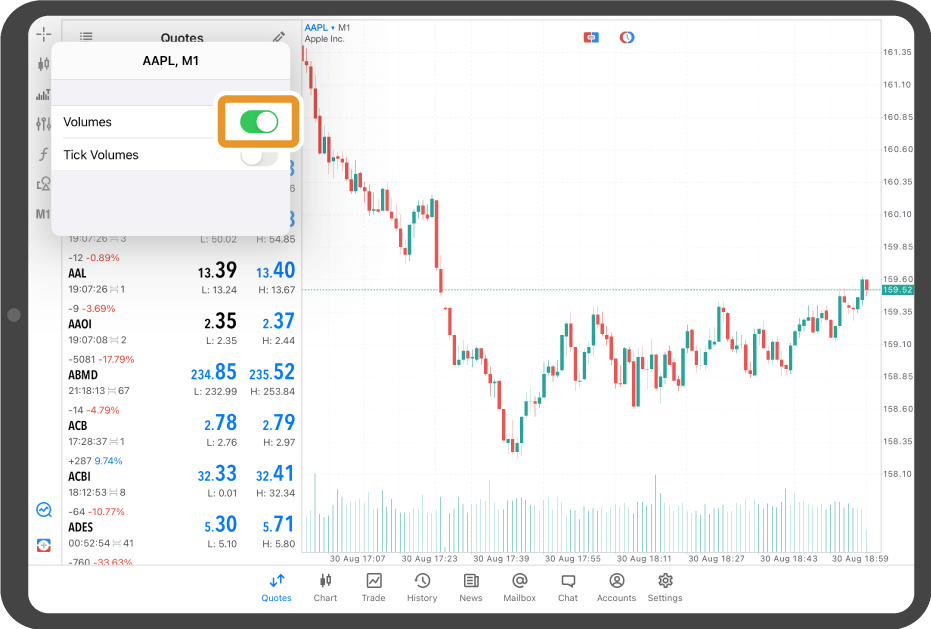This screenshot has width=931, height=629.
Task: Turn off the Volumes switch
Action: point(259,122)
